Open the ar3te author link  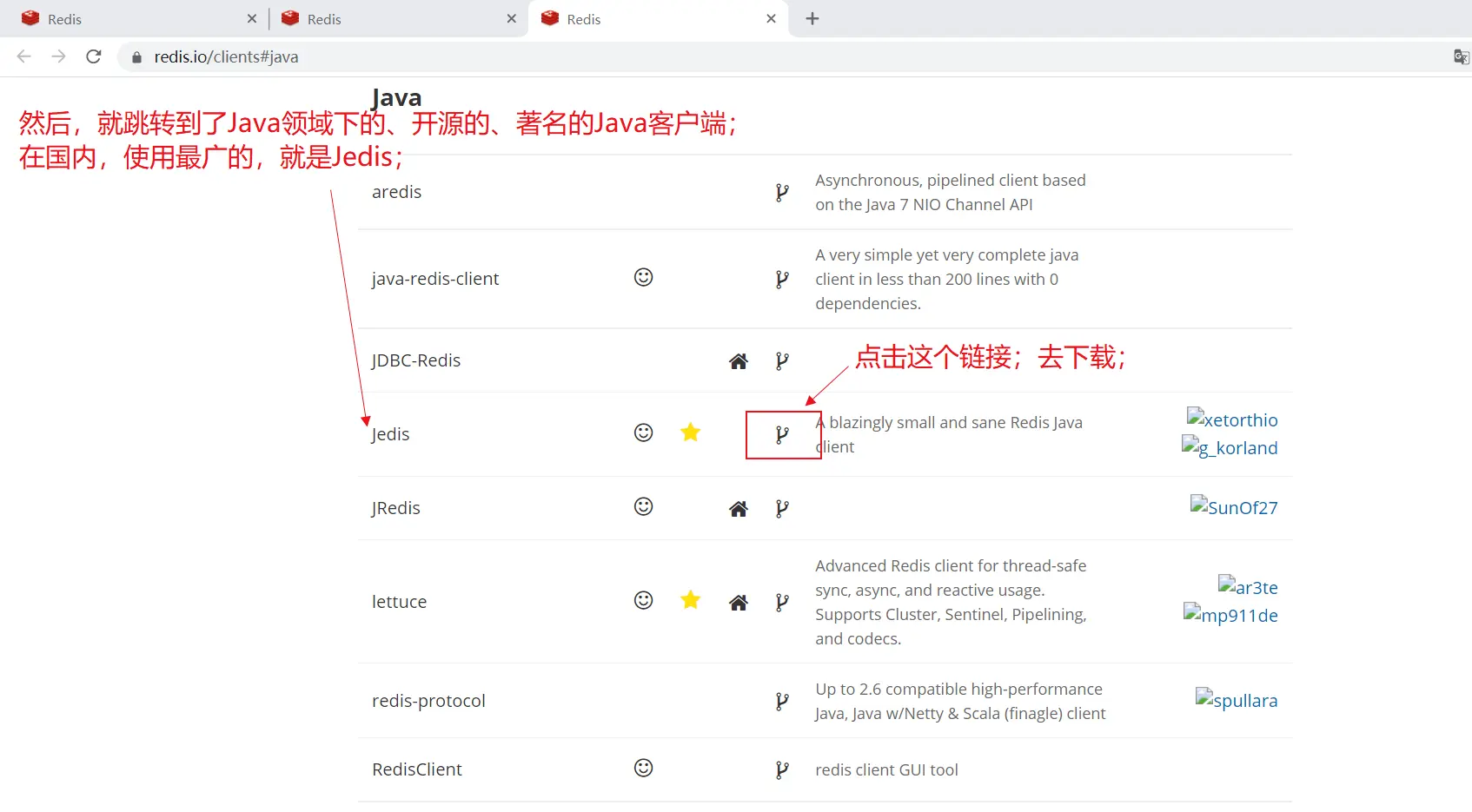point(1248,587)
